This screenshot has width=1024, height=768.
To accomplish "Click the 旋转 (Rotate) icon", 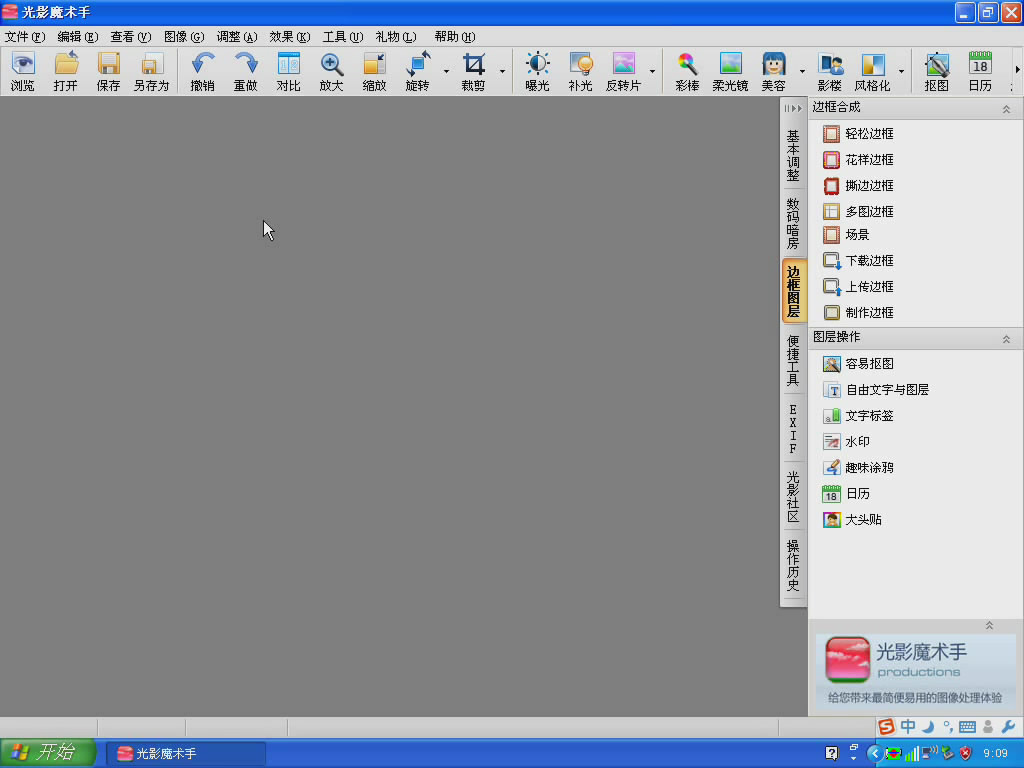I will (418, 71).
